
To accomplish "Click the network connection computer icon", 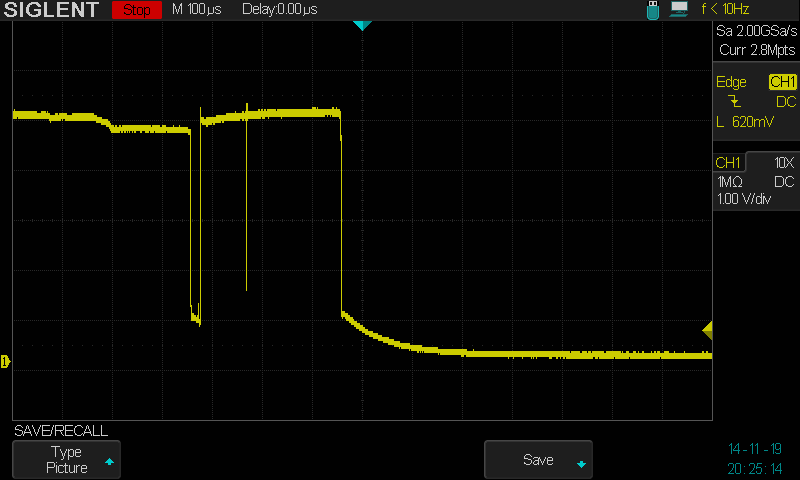I will tap(680, 10).
